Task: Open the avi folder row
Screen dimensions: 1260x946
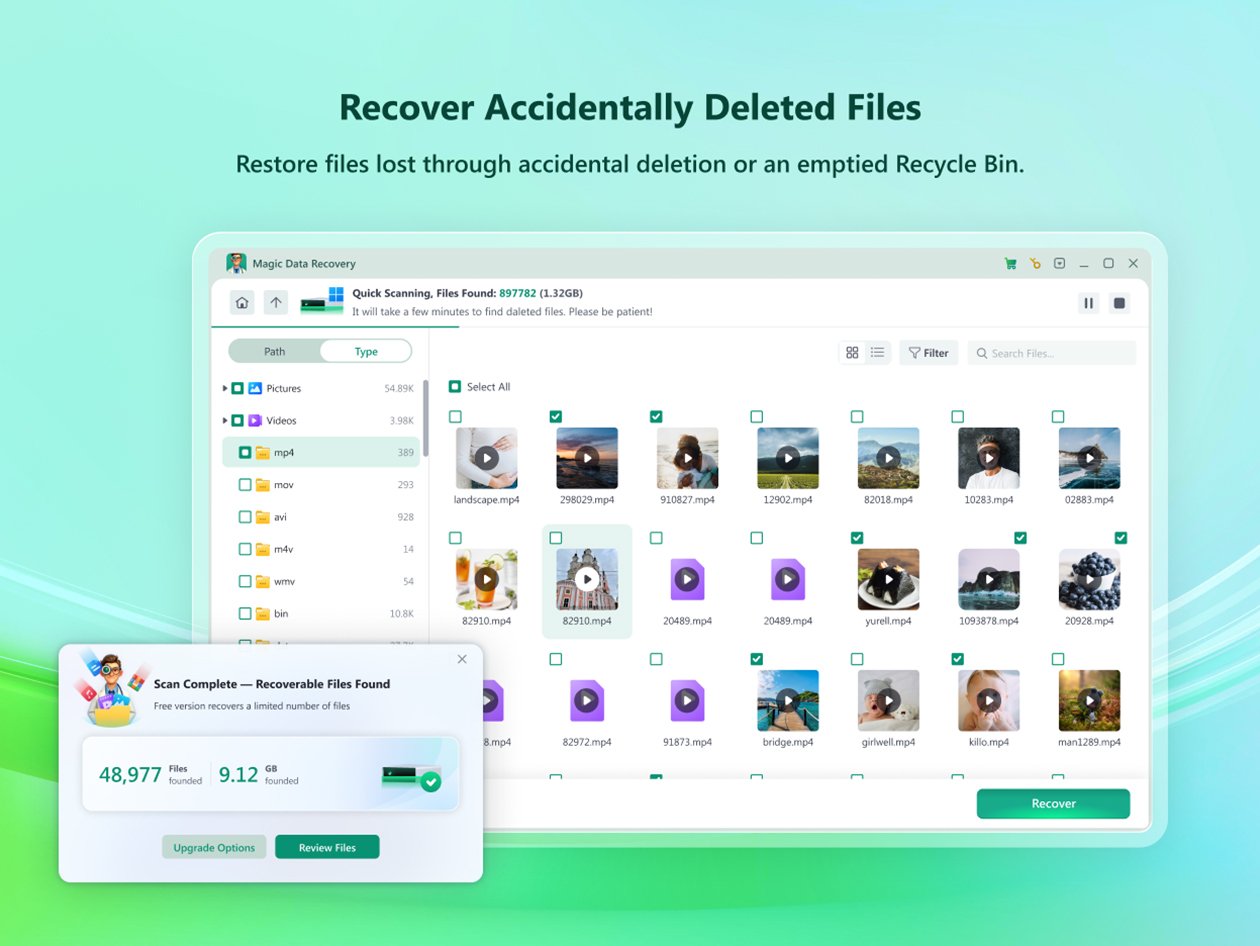Action: 321,517
